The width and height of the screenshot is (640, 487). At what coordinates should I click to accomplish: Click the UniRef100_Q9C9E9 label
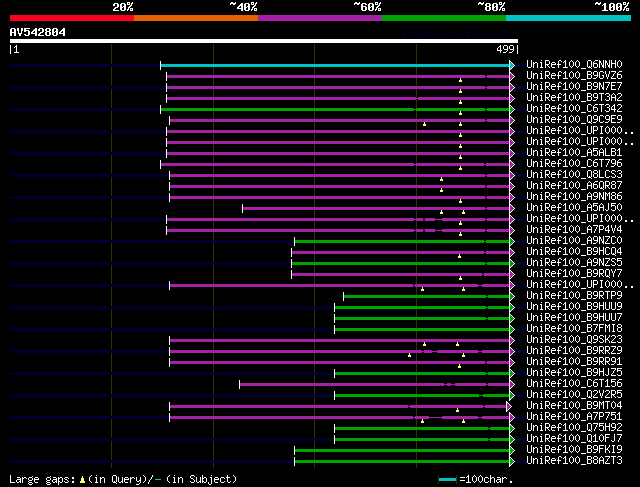(x=573, y=120)
